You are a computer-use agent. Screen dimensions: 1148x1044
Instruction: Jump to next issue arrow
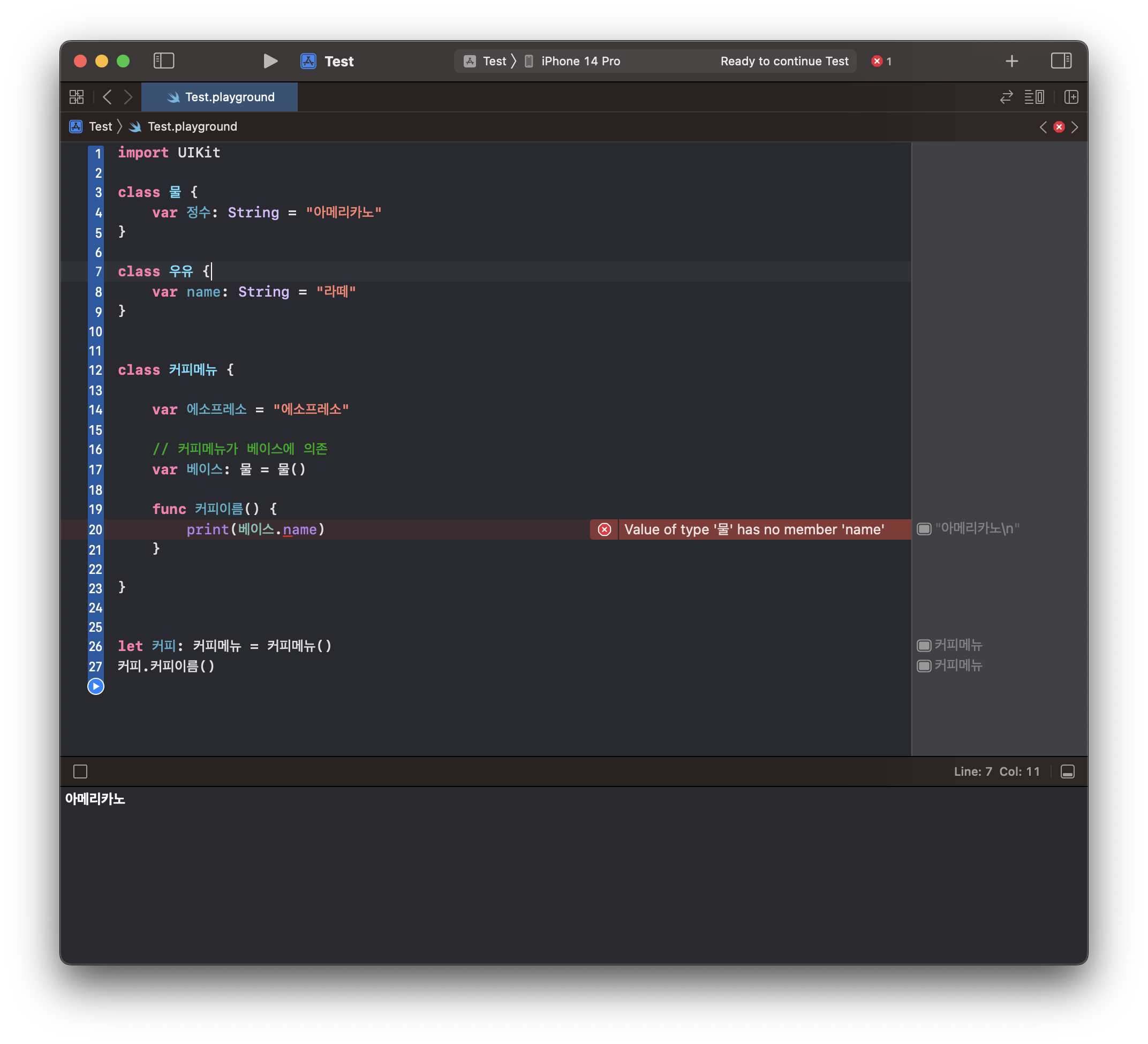click(1075, 127)
